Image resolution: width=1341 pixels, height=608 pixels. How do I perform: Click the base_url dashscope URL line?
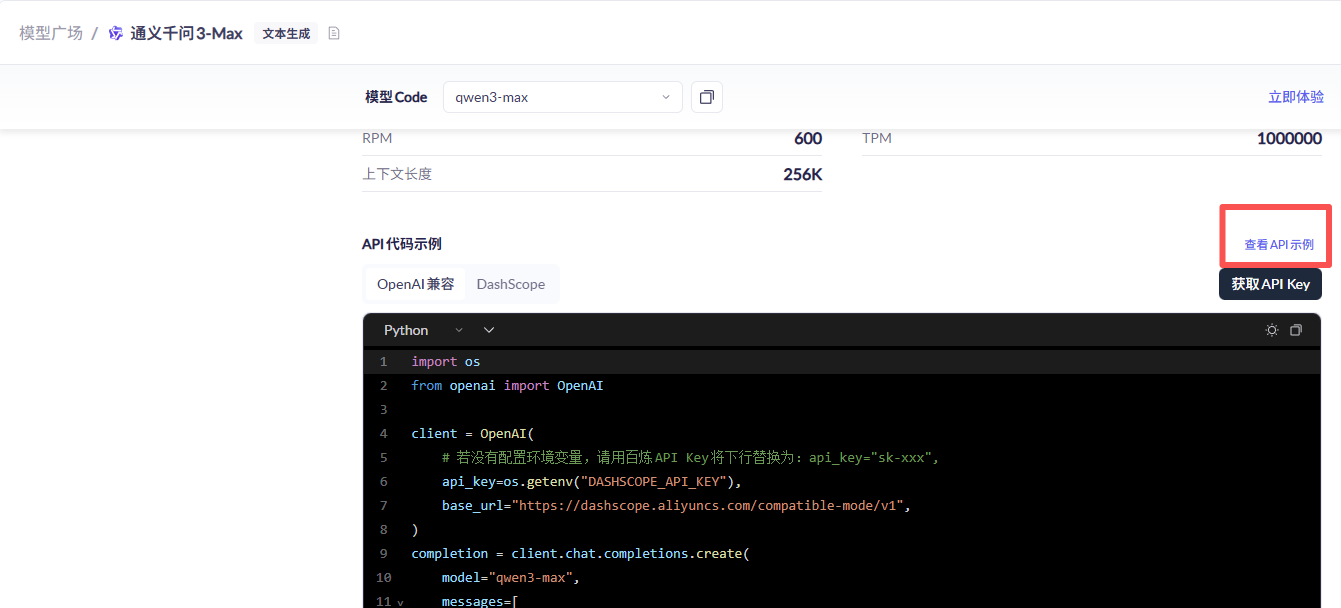(x=676, y=506)
